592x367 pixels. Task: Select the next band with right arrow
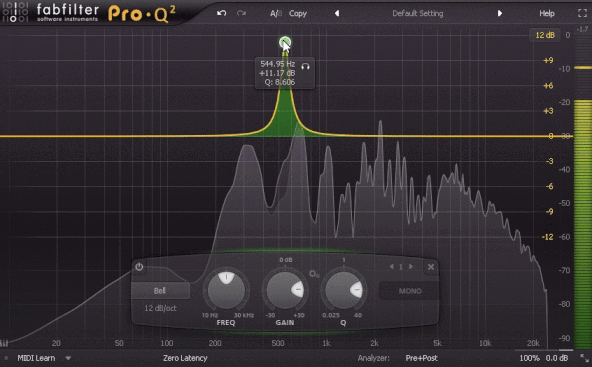point(411,267)
